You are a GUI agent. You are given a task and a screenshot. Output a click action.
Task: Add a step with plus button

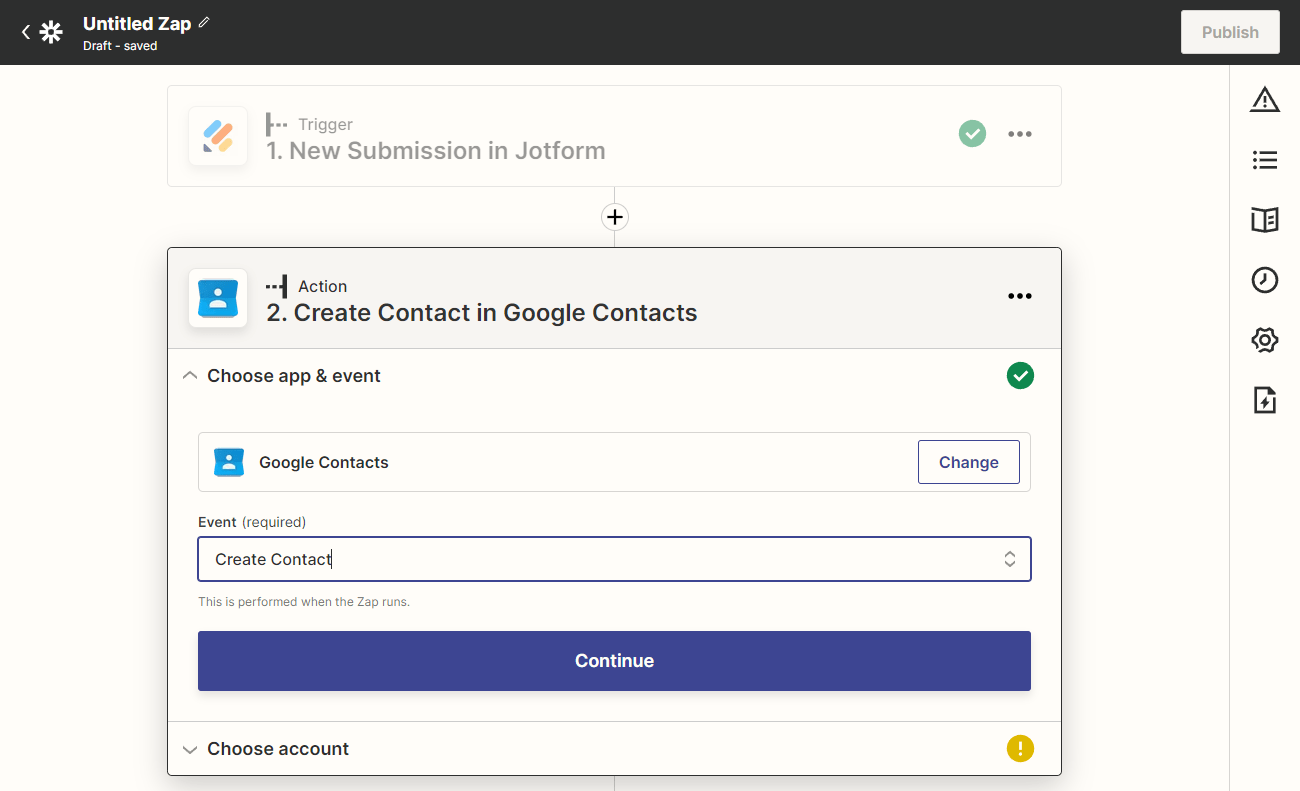coord(614,217)
